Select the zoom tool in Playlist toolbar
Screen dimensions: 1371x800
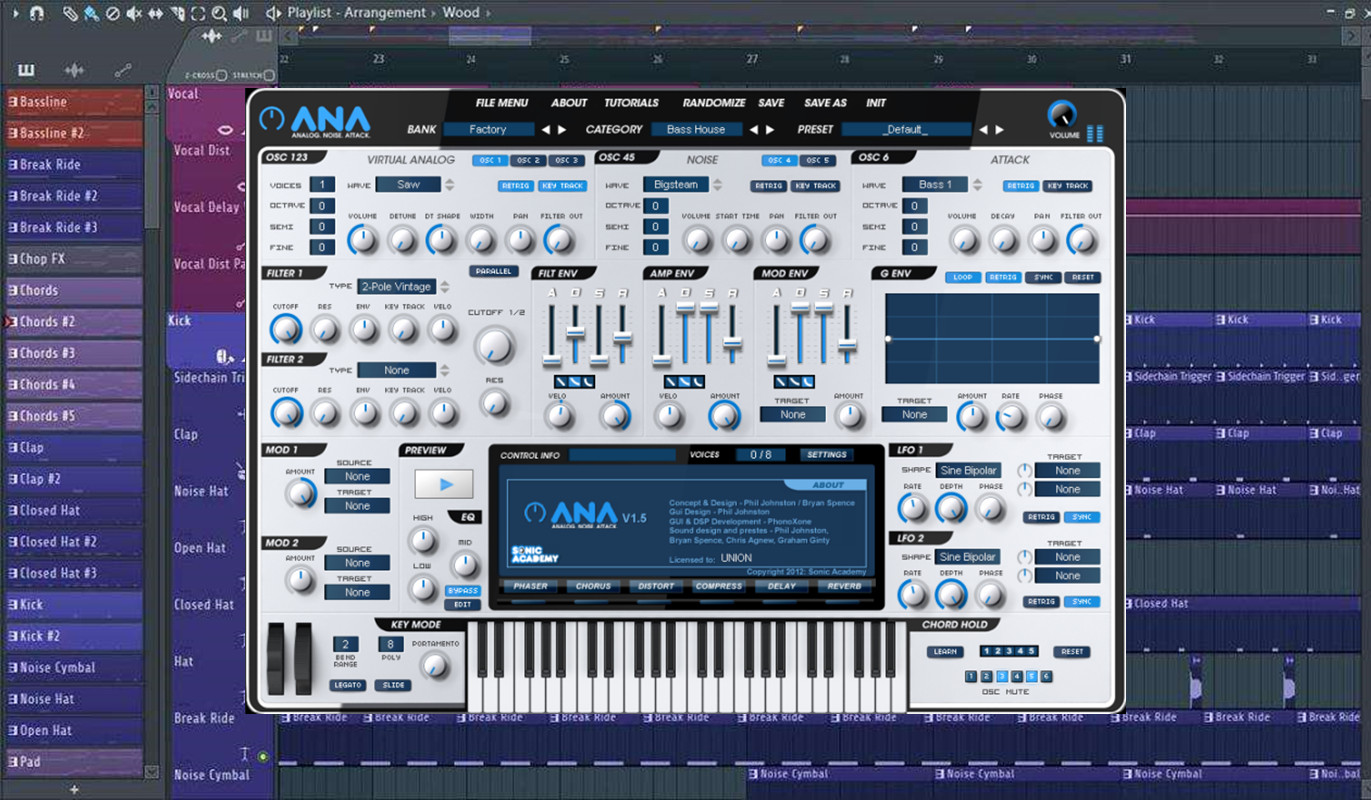tap(219, 13)
